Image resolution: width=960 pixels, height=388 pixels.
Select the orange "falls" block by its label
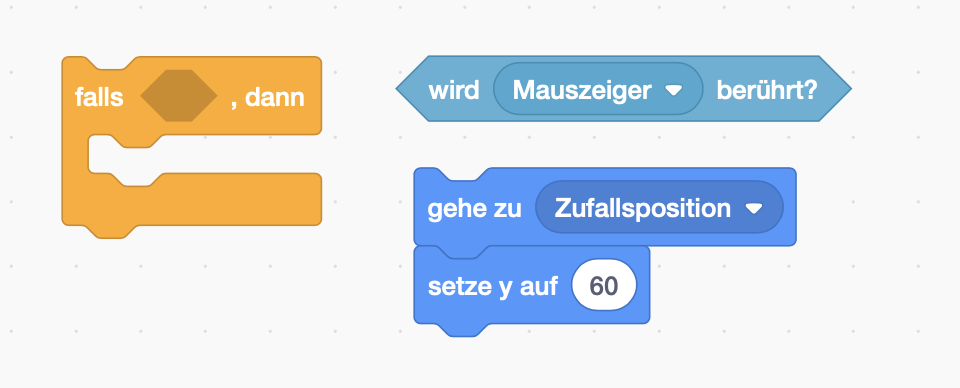click(x=99, y=97)
